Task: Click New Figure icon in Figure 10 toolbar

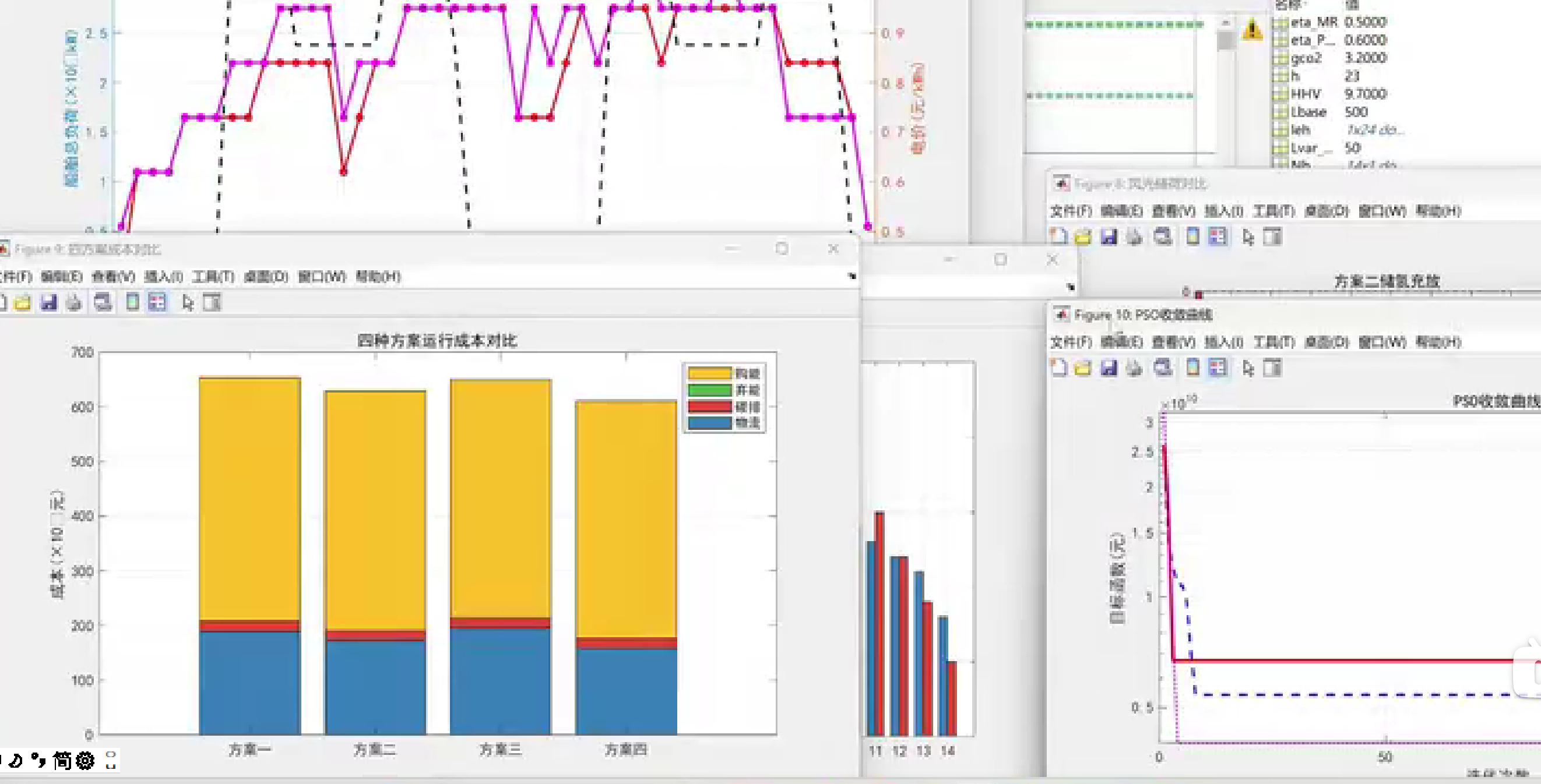Action: 1058,368
